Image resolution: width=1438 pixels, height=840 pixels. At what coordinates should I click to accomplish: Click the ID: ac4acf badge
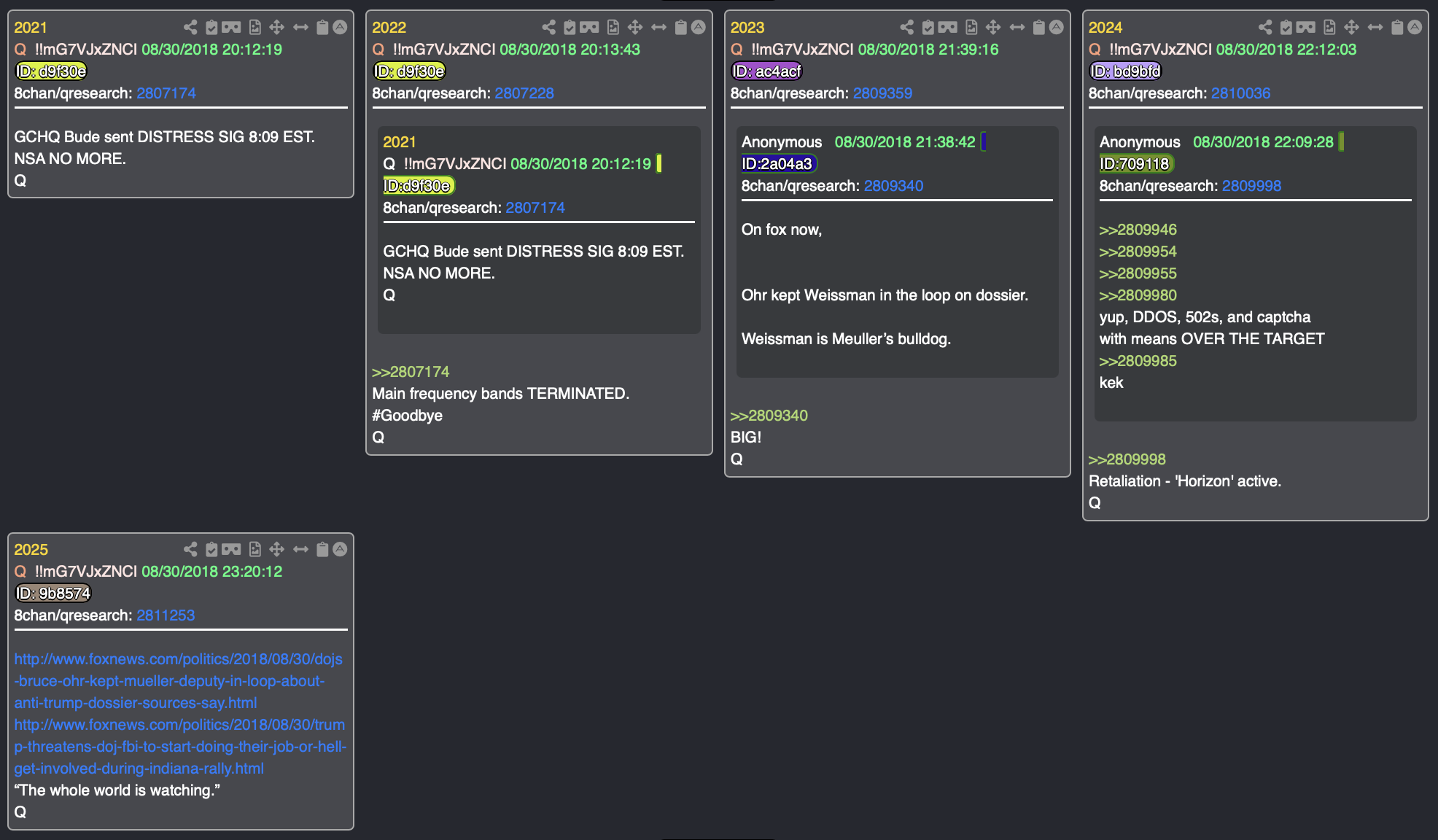coord(766,71)
